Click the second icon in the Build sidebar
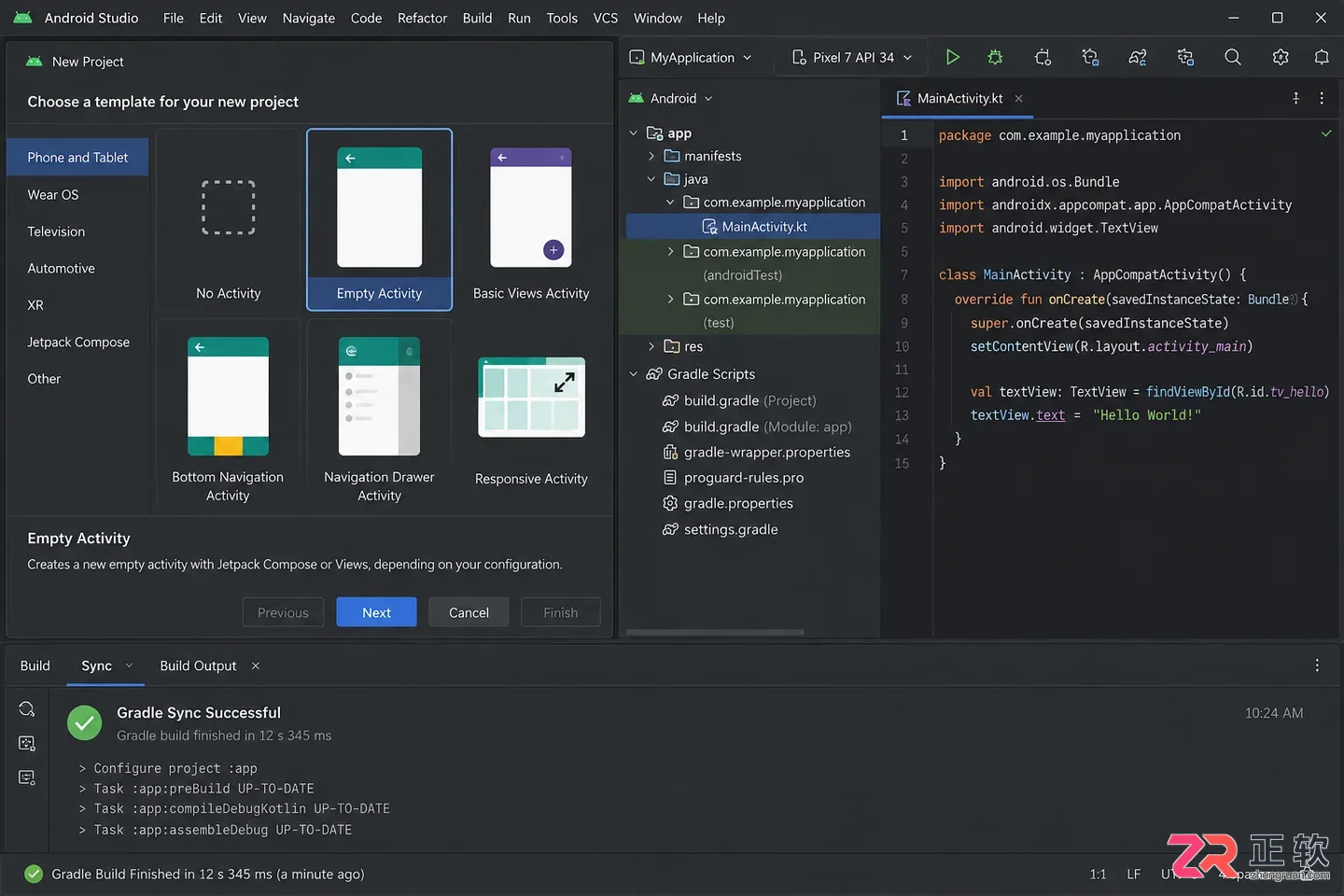This screenshot has width=1344, height=896. (27, 743)
